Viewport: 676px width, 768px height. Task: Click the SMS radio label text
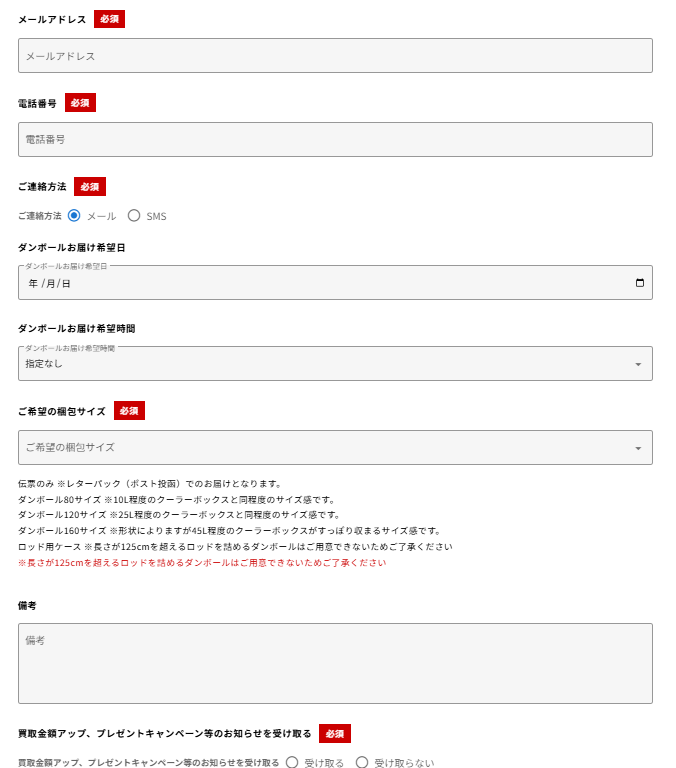pyautogui.click(x=156, y=216)
